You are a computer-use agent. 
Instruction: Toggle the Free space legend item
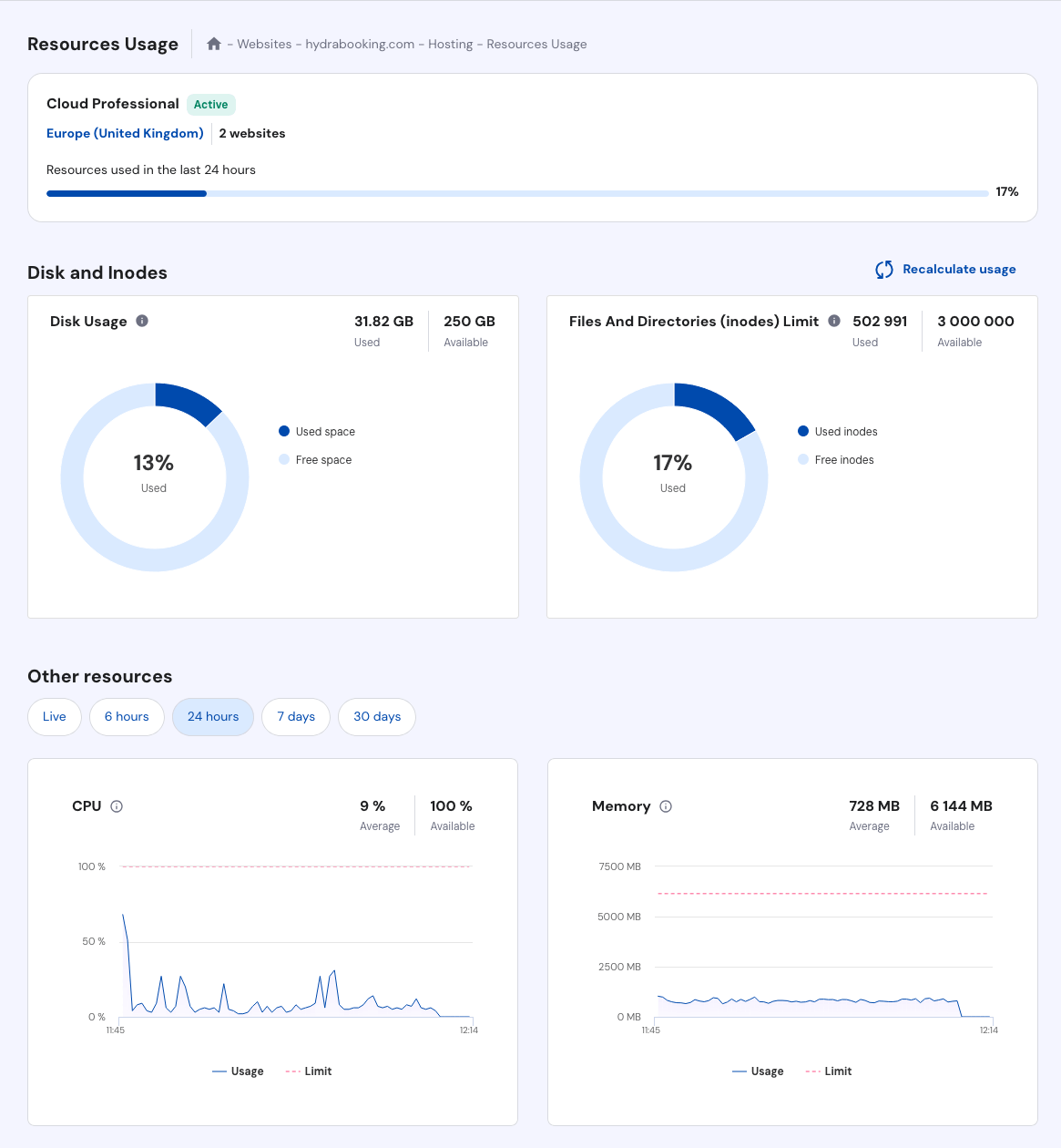click(315, 460)
